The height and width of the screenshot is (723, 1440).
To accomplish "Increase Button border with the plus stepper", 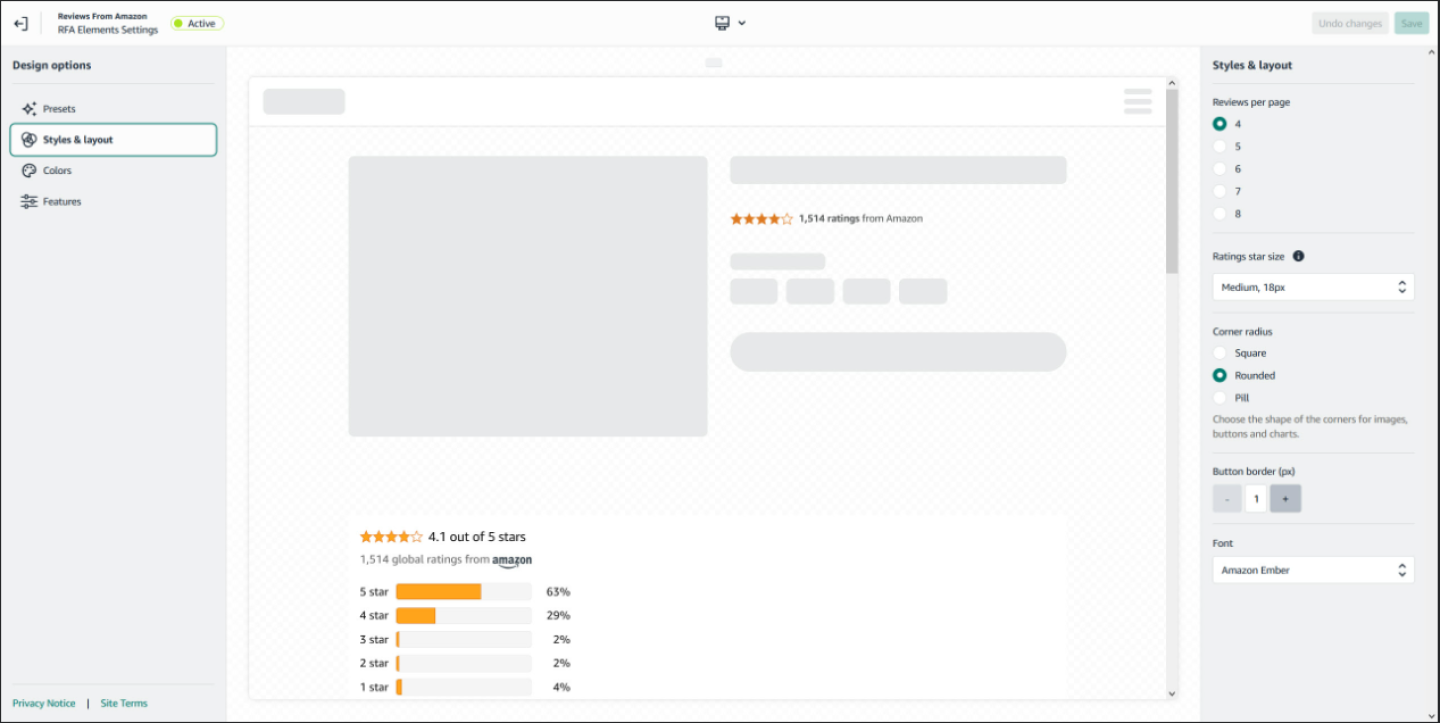I will (x=1285, y=498).
